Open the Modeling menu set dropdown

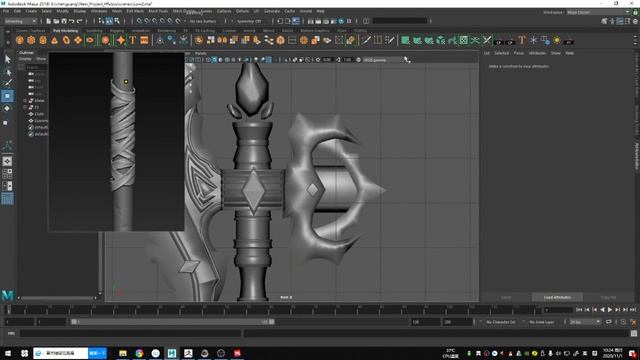coord(21,21)
